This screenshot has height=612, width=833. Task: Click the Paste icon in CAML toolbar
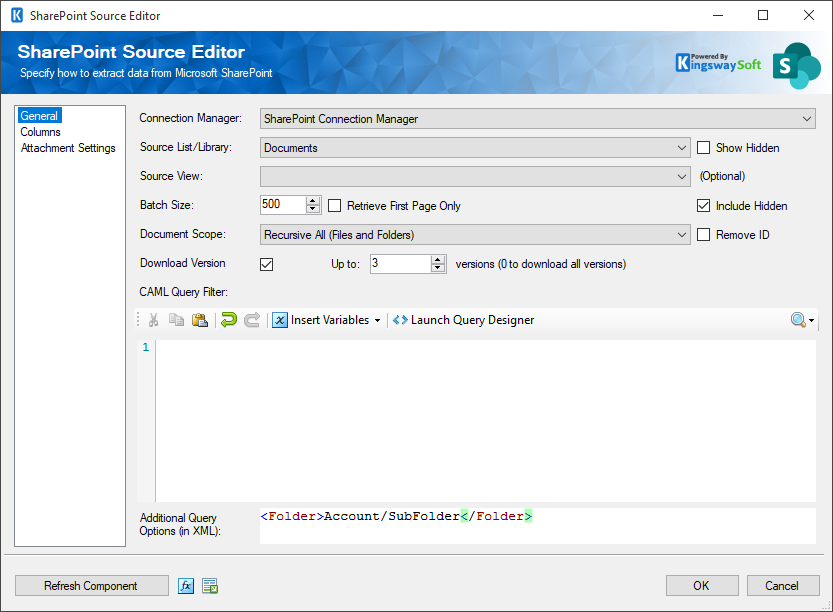tap(200, 320)
